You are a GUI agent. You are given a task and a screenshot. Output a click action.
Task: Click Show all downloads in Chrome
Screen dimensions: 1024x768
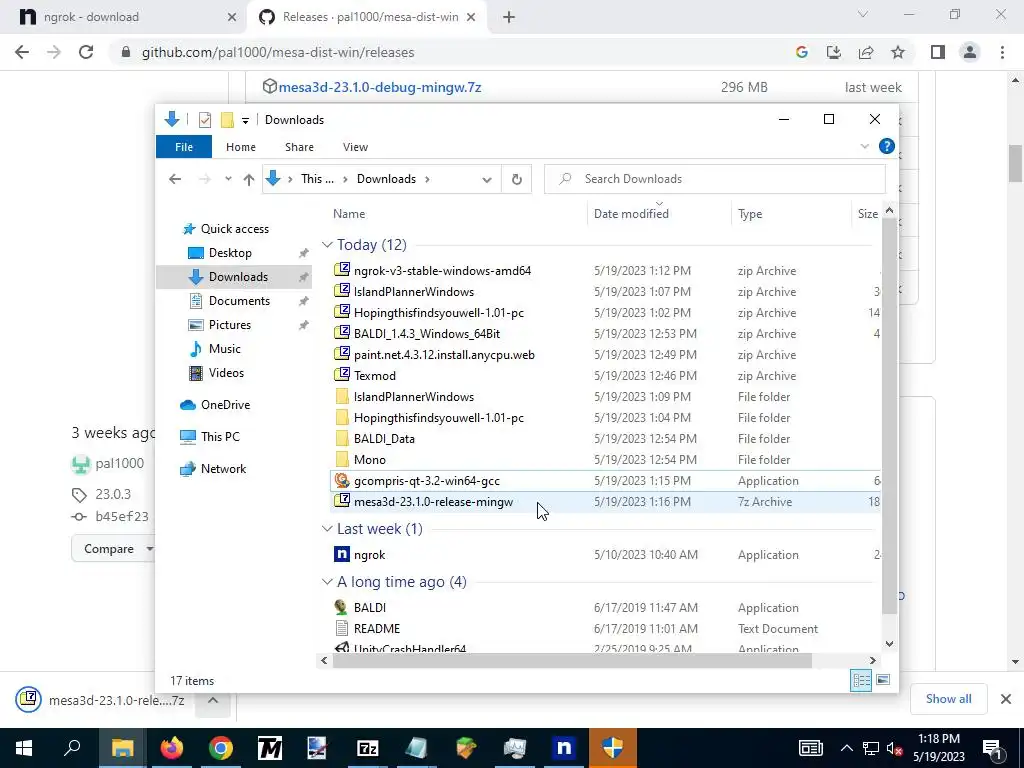coord(948,699)
